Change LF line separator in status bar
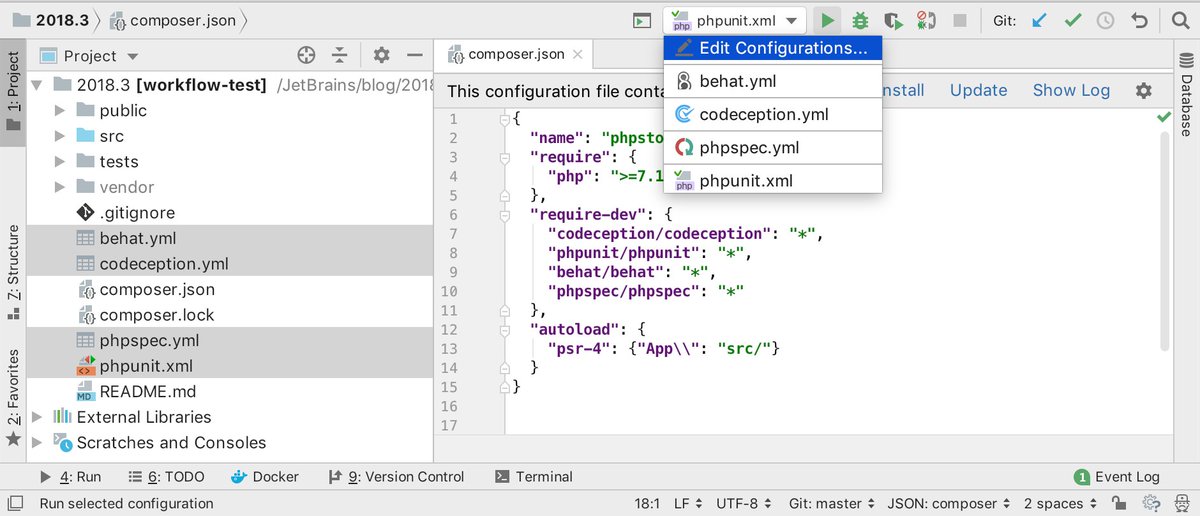The image size is (1200, 516). click(x=688, y=504)
